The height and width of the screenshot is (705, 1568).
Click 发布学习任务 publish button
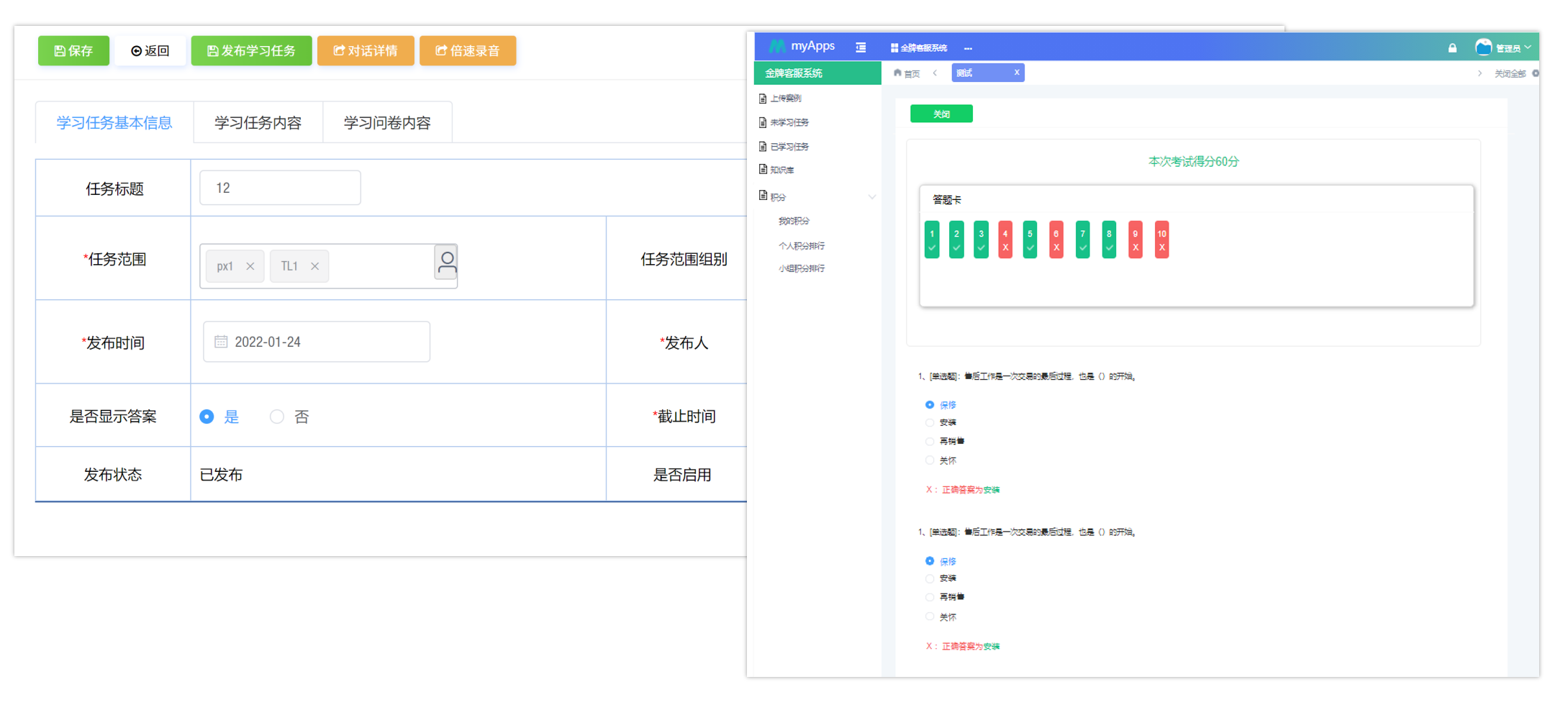point(251,50)
